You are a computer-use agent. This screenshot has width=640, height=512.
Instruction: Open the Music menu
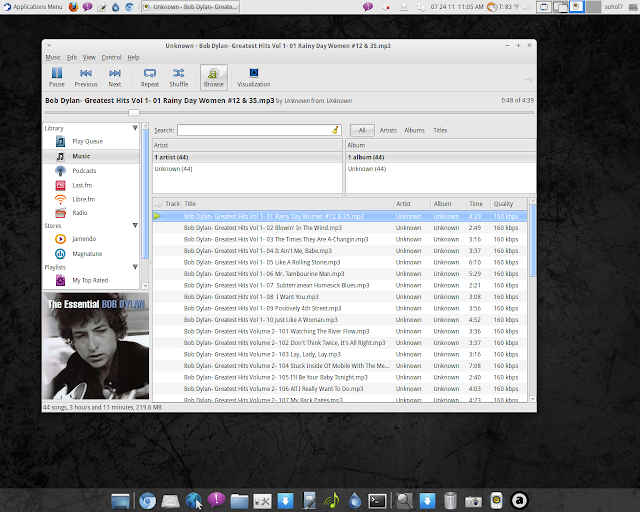click(53, 57)
